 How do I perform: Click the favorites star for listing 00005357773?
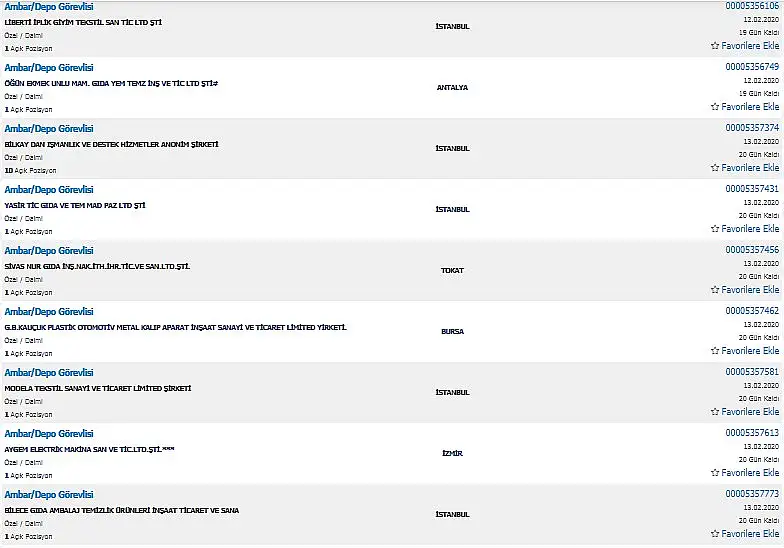click(x=715, y=534)
